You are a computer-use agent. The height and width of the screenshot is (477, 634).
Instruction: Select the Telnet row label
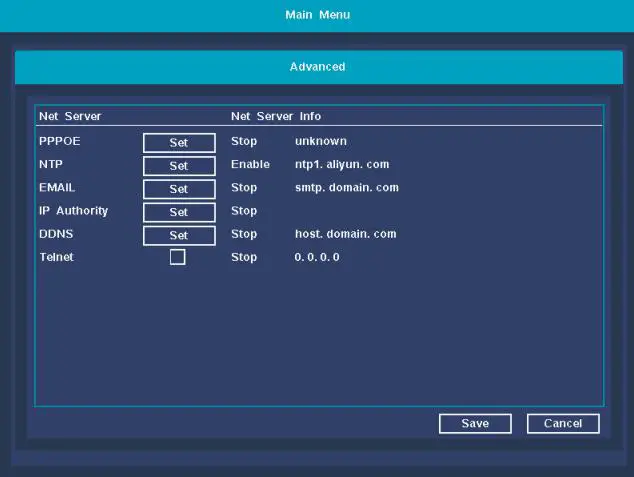click(57, 257)
